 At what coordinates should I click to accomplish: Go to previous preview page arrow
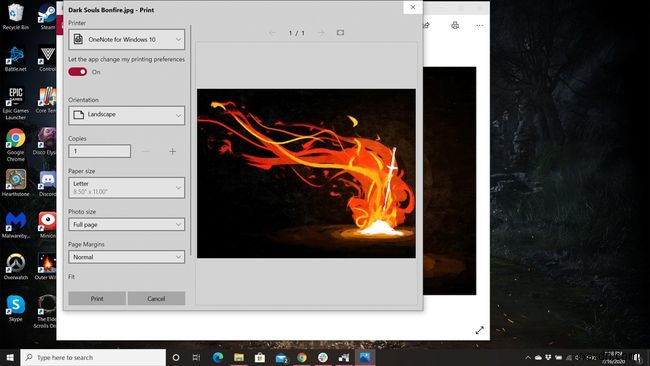pos(272,33)
